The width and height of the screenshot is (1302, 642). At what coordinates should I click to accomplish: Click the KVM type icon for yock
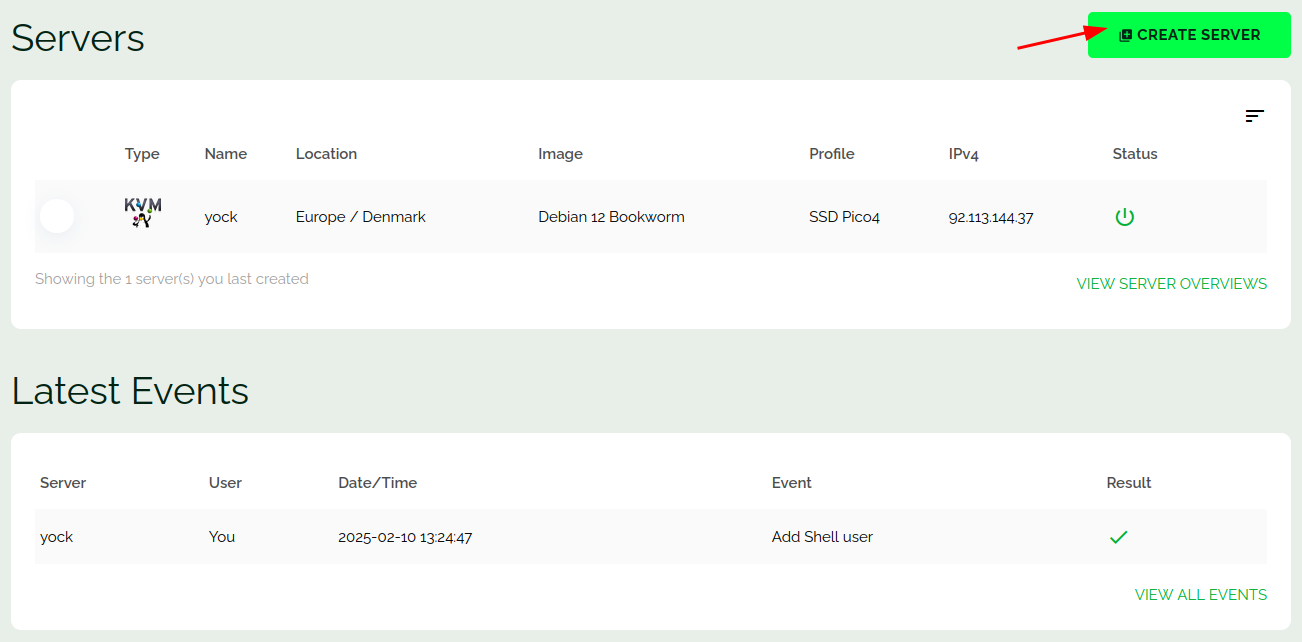pyautogui.click(x=143, y=213)
